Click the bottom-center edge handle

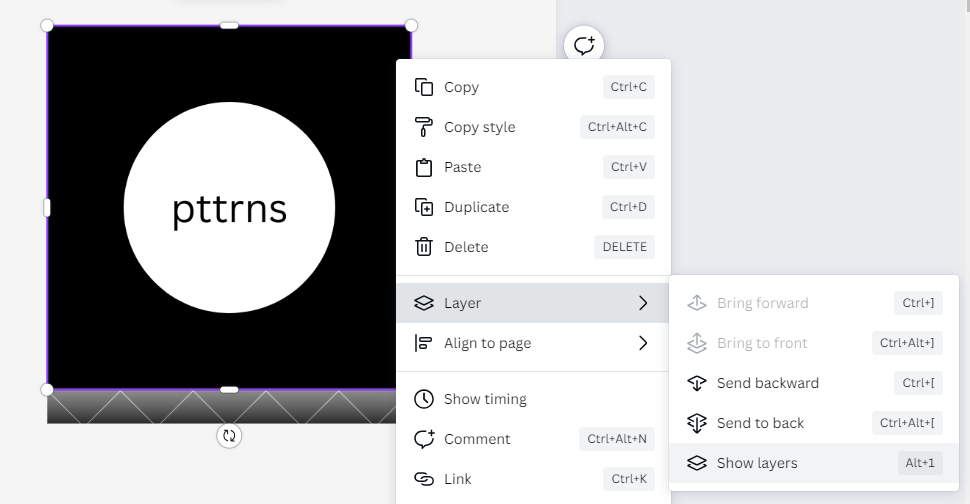pos(229,390)
